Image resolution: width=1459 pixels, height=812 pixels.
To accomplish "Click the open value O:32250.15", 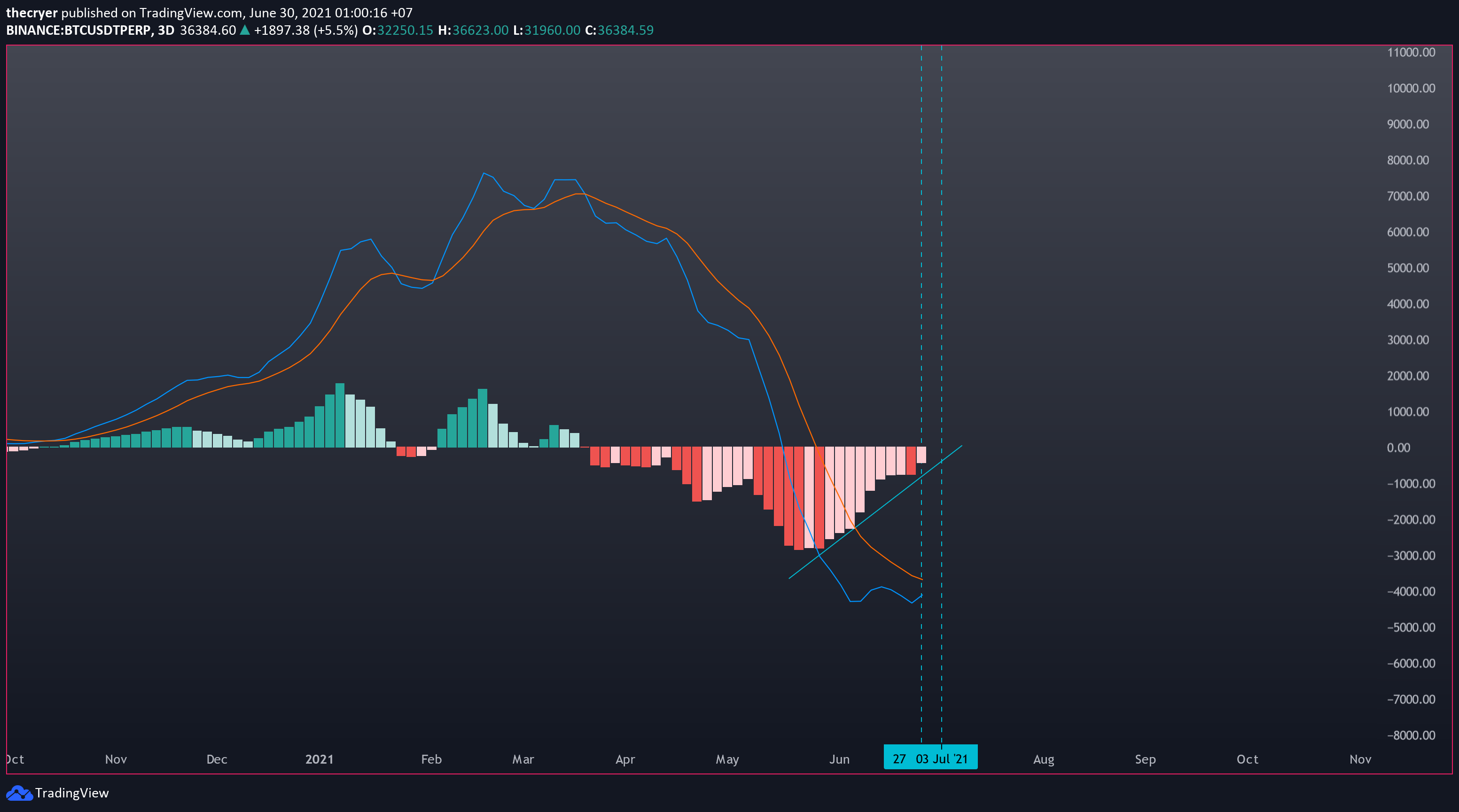I will (398, 31).
